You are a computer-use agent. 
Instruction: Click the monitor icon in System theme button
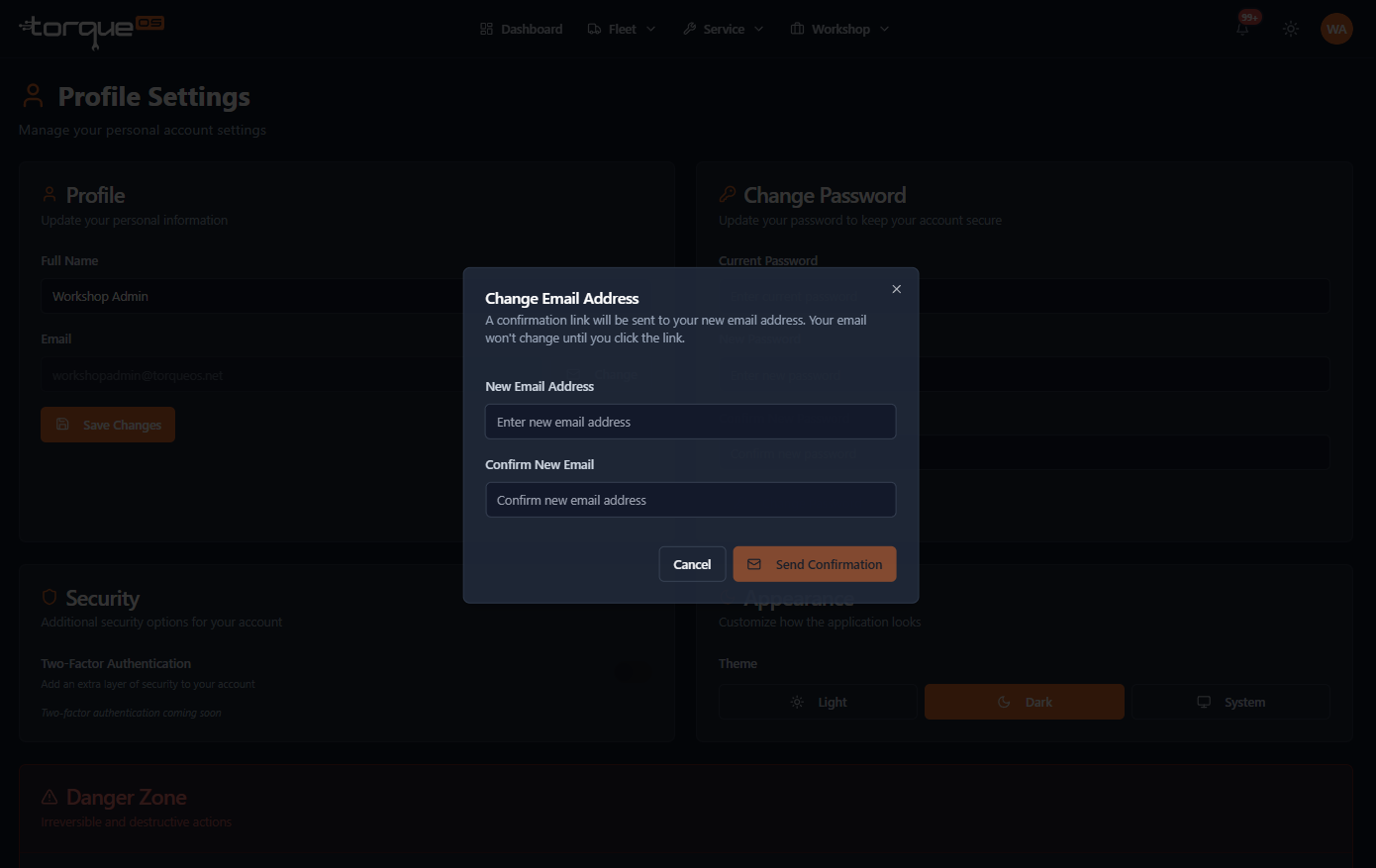click(1204, 702)
